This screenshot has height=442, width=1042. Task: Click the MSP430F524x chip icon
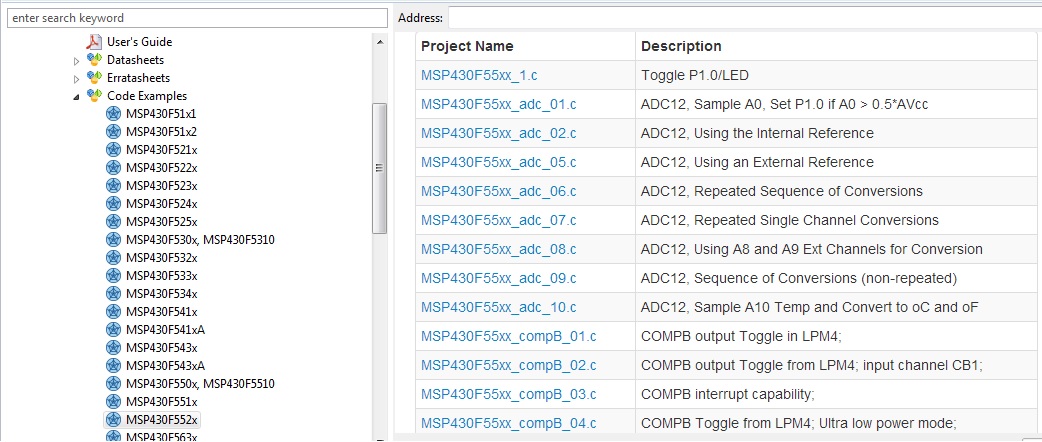pos(113,204)
